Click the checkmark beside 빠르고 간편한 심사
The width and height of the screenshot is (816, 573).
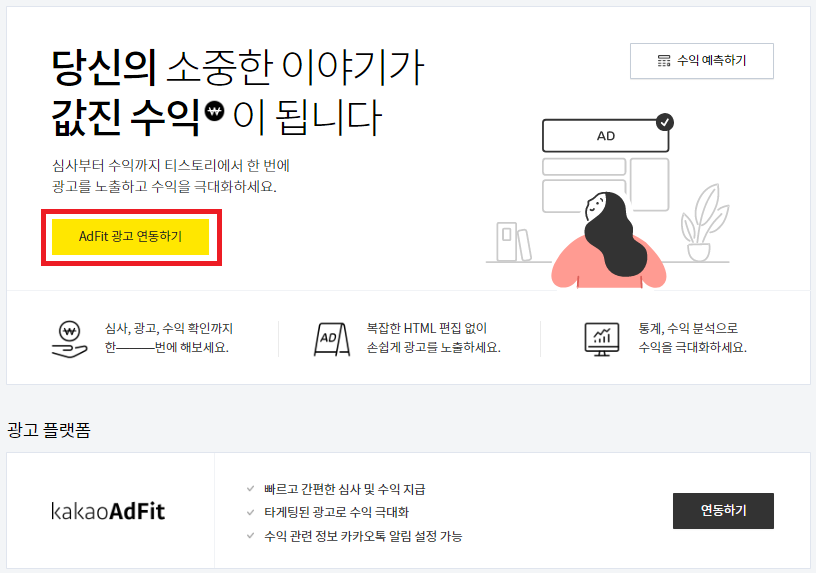pyautogui.click(x=250, y=489)
